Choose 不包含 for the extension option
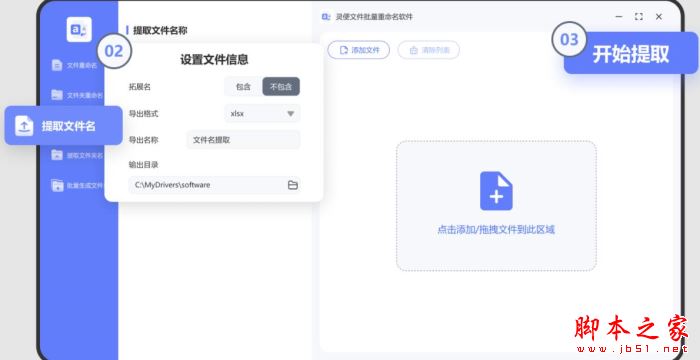The image size is (700, 360). click(281, 87)
